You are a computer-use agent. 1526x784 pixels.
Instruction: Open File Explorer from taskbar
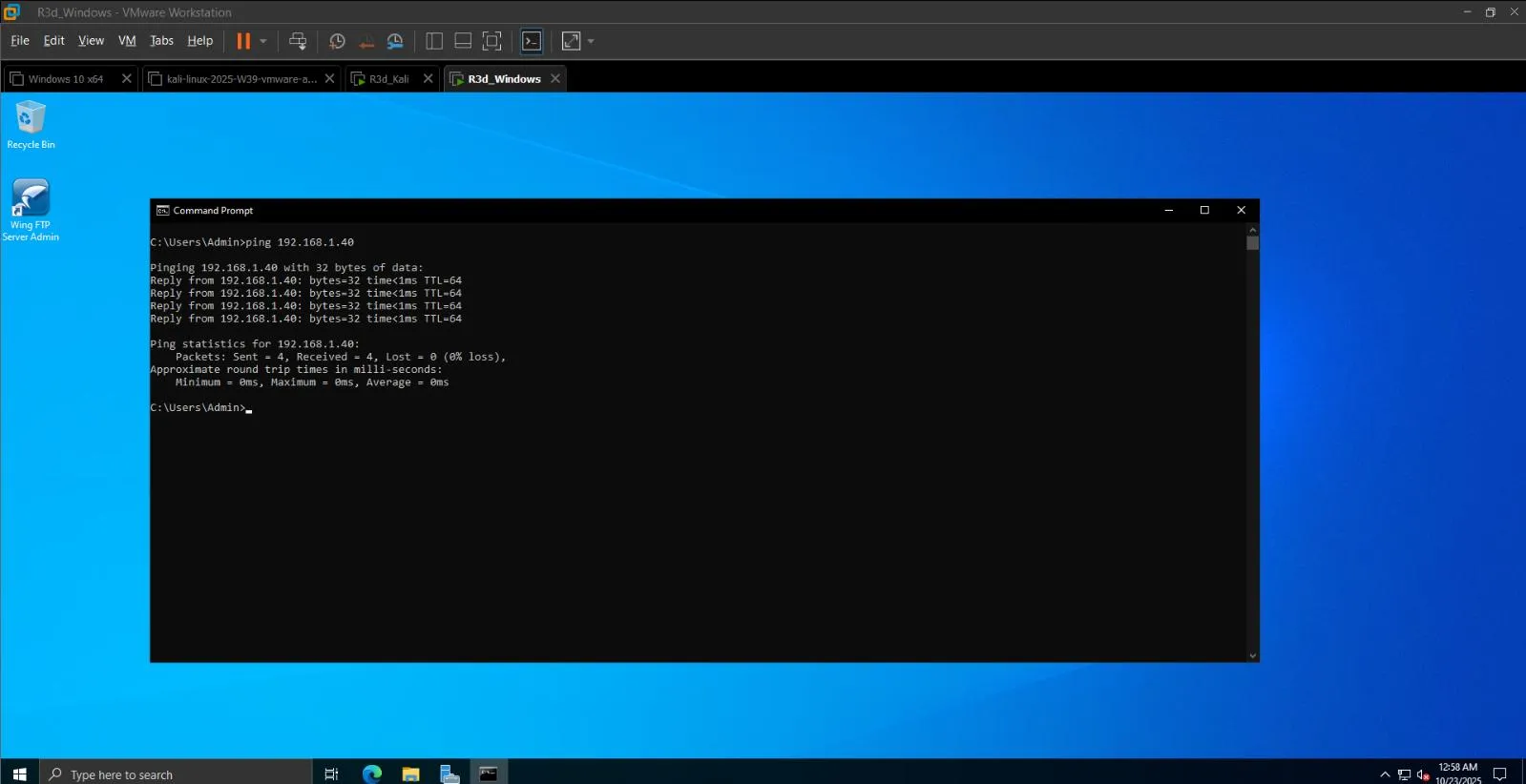[x=410, y=774]
